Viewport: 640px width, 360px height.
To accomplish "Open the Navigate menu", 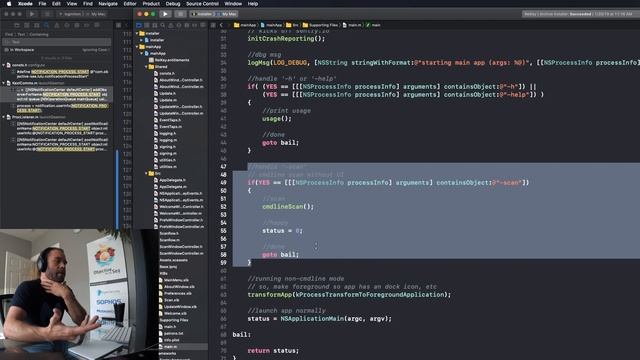I will click(x=108, y=4).
